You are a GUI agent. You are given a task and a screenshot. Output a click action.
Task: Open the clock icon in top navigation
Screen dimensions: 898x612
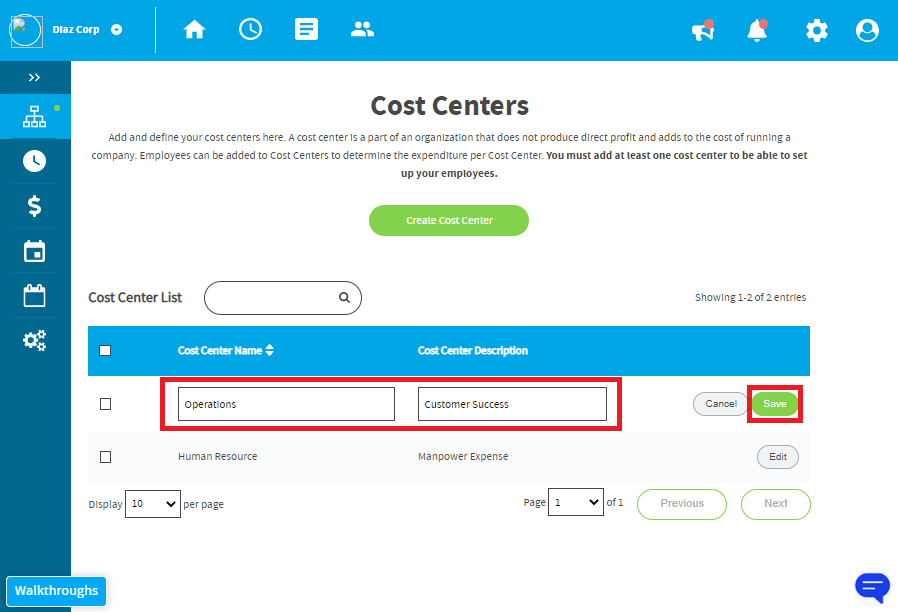[250, 29]
